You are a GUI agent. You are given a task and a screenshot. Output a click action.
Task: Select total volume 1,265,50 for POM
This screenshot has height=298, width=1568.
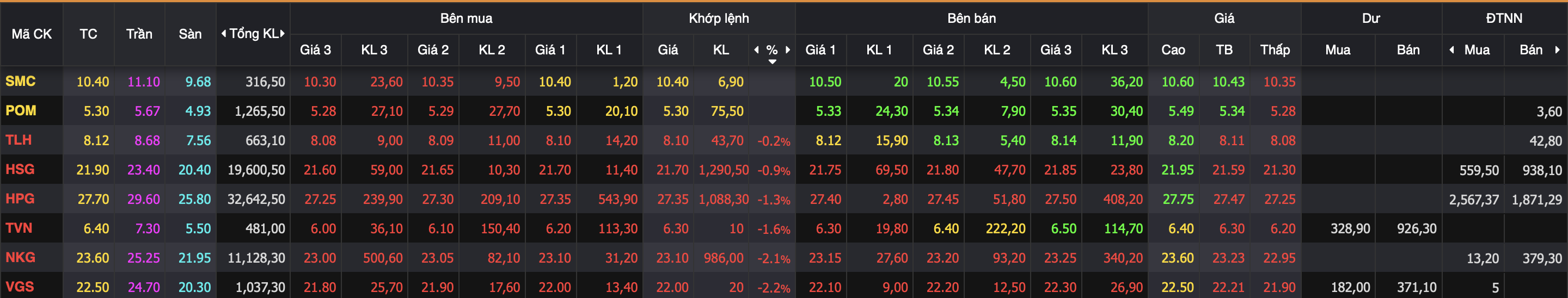click(x=260, y=111)
